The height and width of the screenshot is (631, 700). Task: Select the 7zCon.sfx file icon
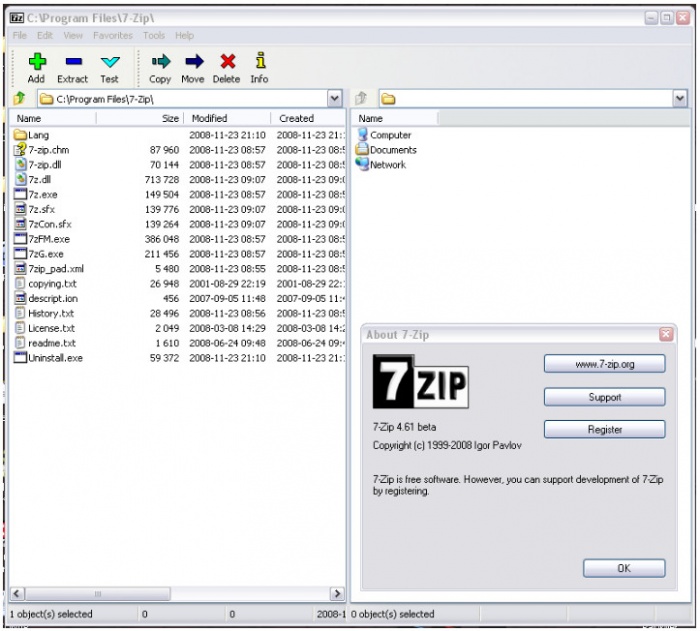[x=20, y=224]
